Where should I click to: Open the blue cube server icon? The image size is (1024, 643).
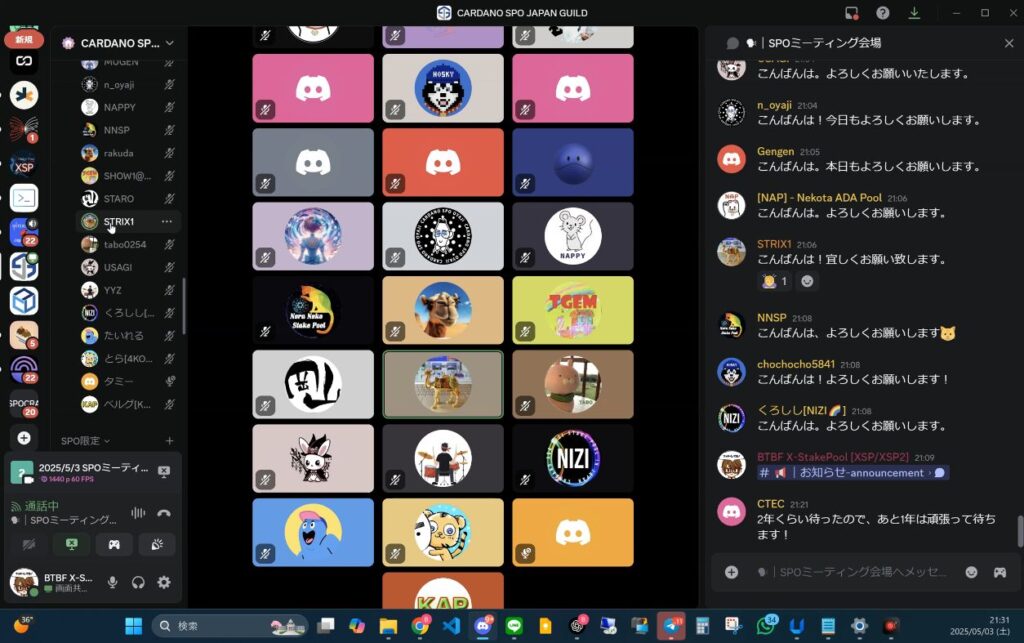click(x=24, y=301)
